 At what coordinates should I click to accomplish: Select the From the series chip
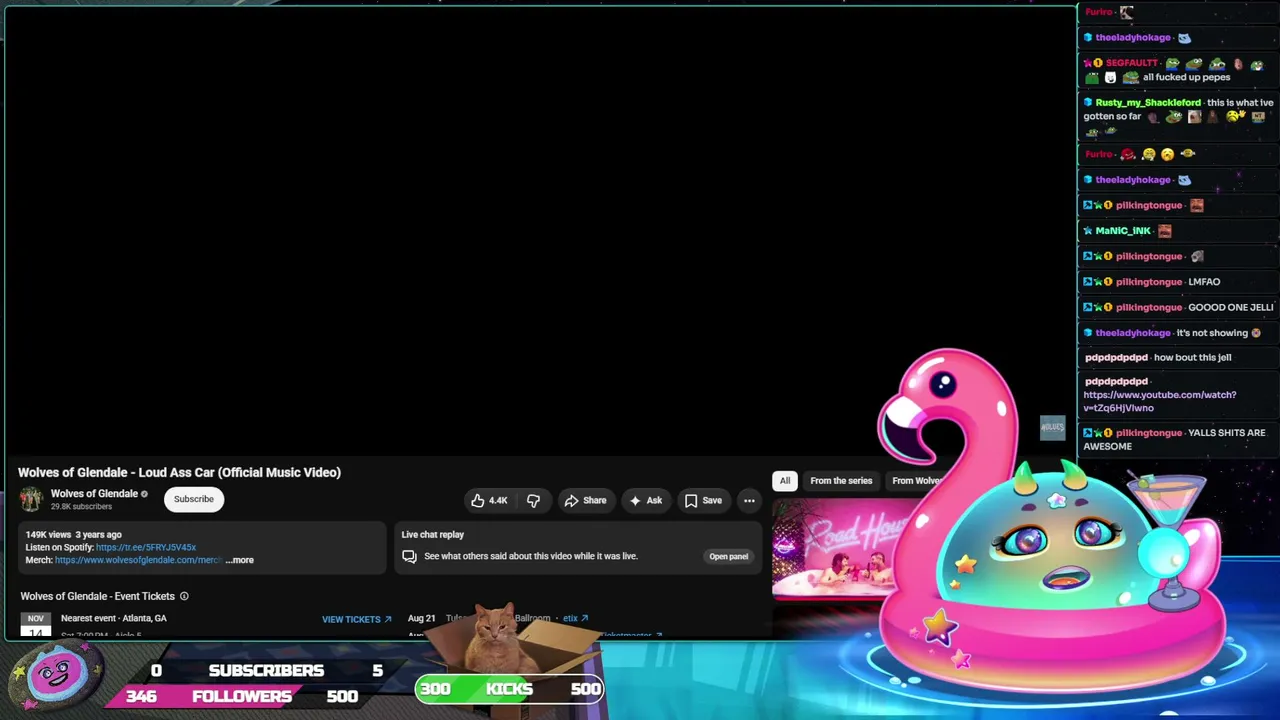(x=841, y=481)
